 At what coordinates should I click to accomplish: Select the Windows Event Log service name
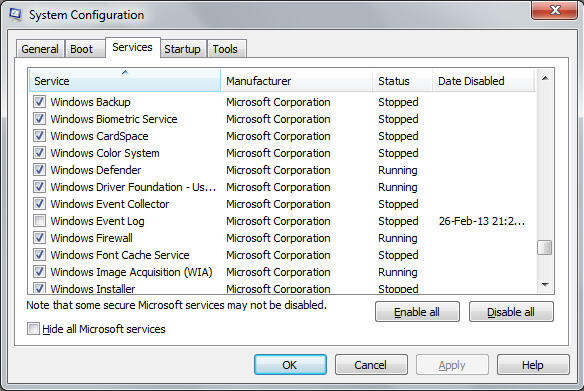pos(98,221)
